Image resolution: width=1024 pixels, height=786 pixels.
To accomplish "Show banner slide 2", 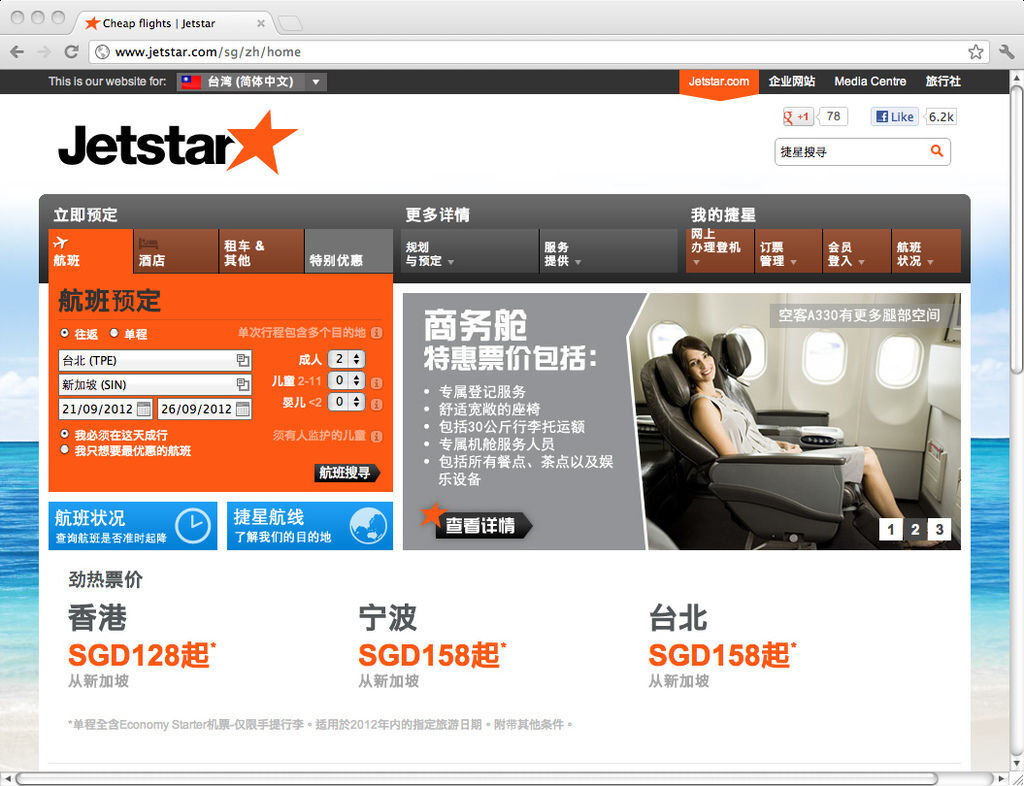I will [915, 529].
